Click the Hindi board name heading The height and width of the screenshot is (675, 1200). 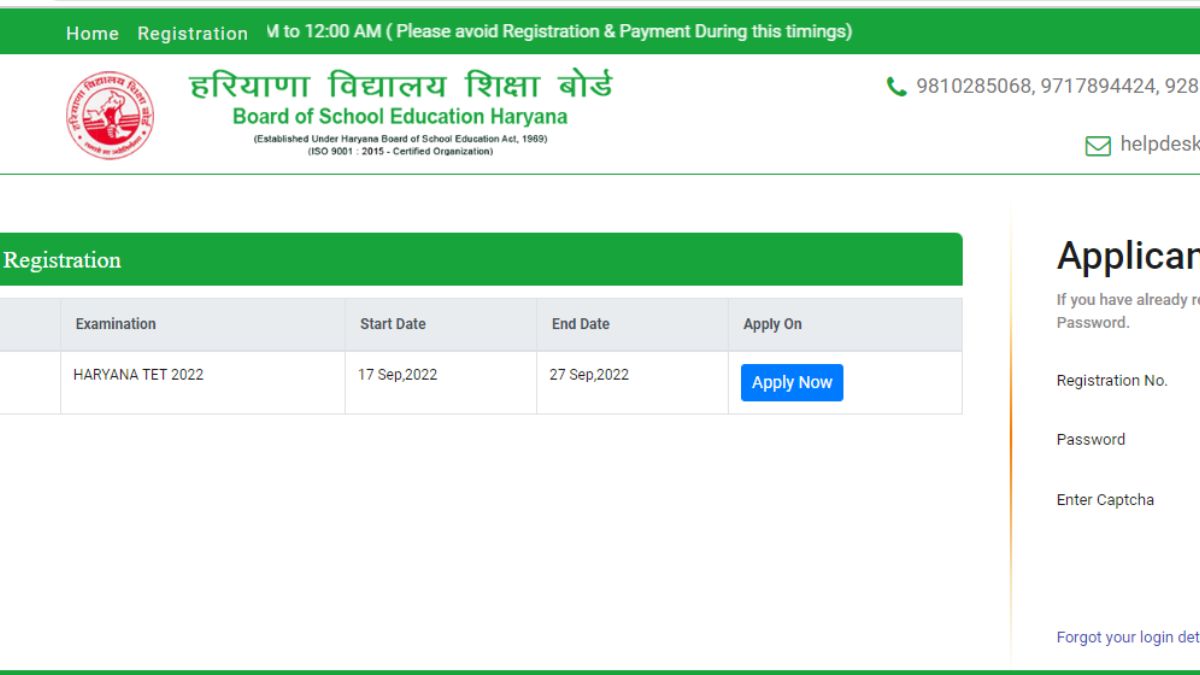point(400,86)
